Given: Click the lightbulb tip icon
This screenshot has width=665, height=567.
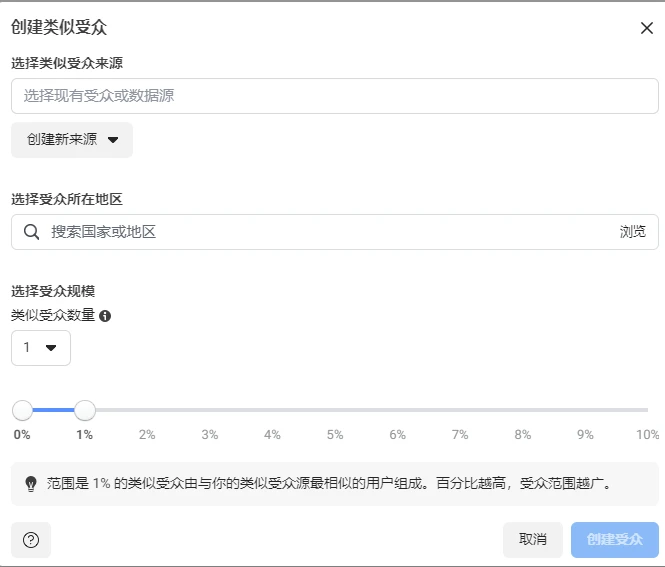Looking at the screenshot, I should coord(31,483).
